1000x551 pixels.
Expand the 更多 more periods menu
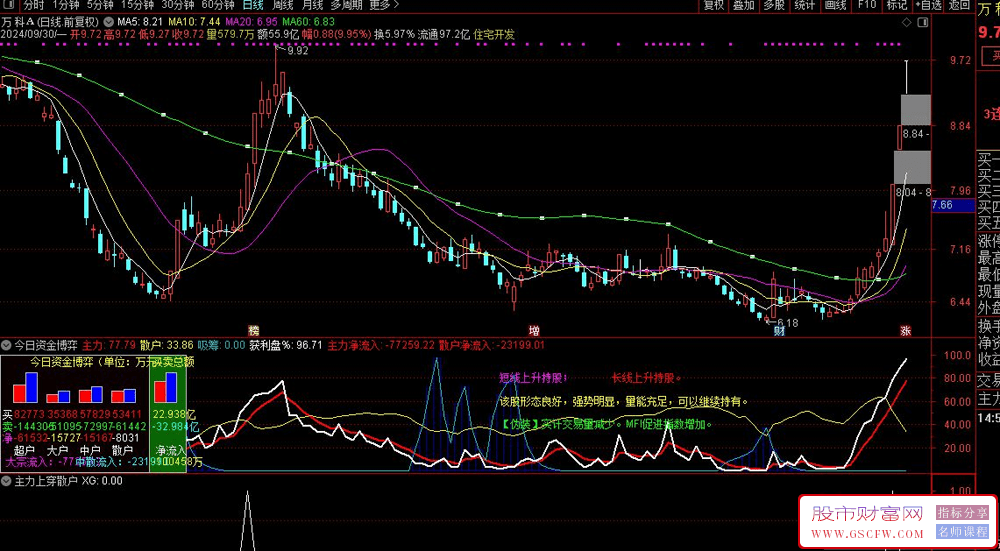pos(384,5)
